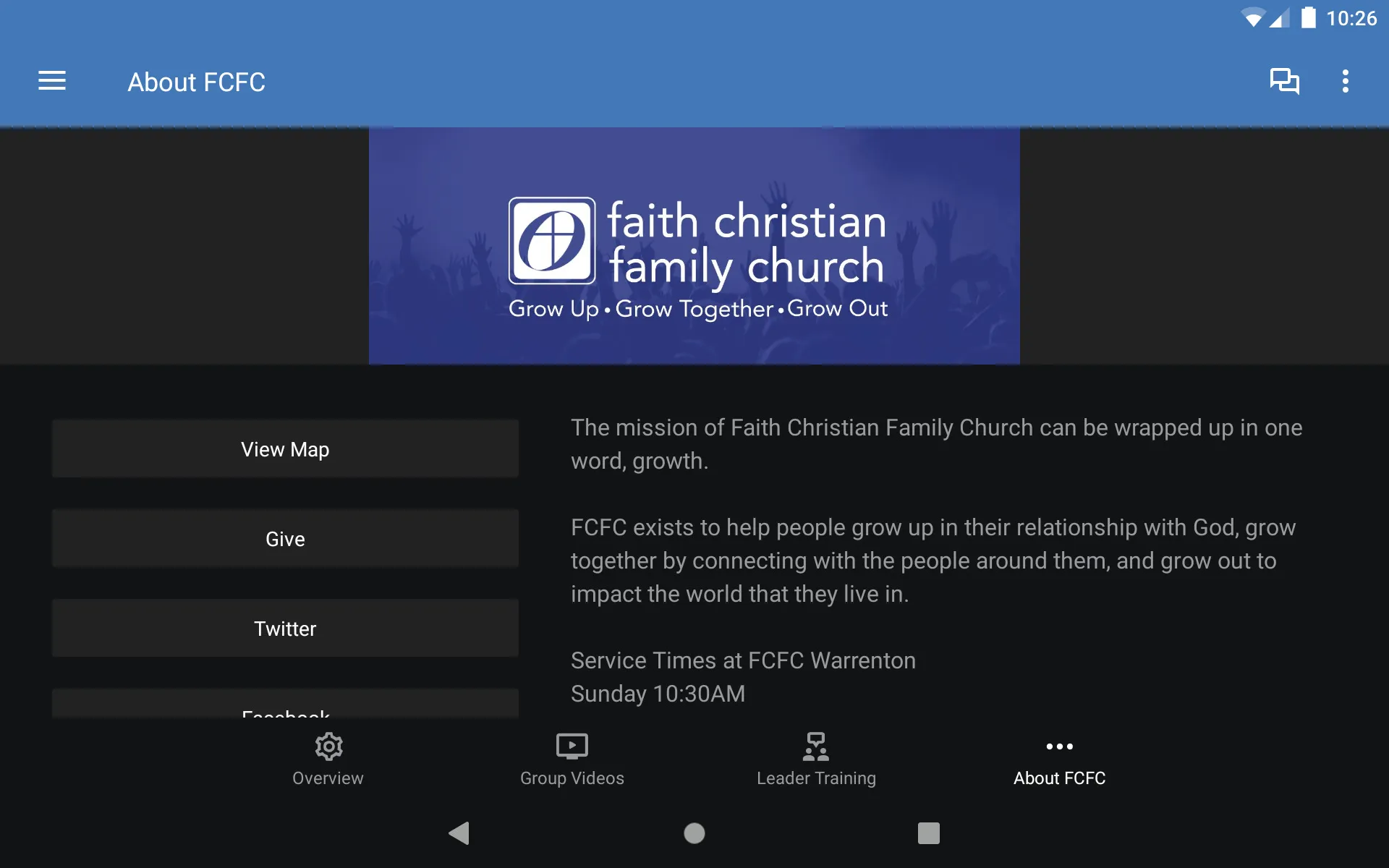The height and width of the screenshot is (868, 1389).
Task: Tap the About FCFC tab label
Action: coord(1060,778)
